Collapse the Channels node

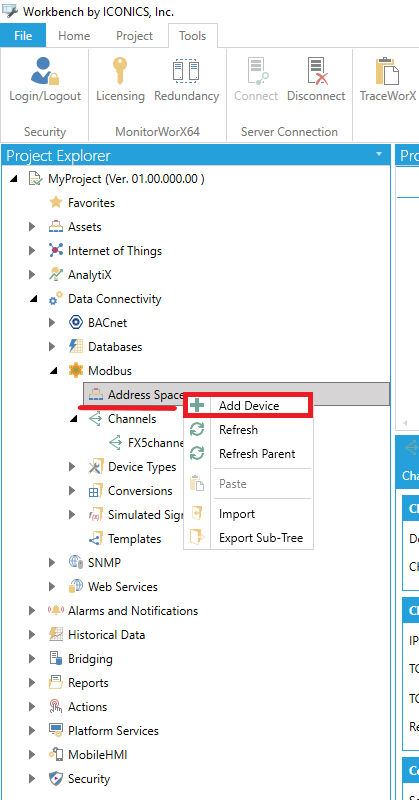[x=73, y=419]
